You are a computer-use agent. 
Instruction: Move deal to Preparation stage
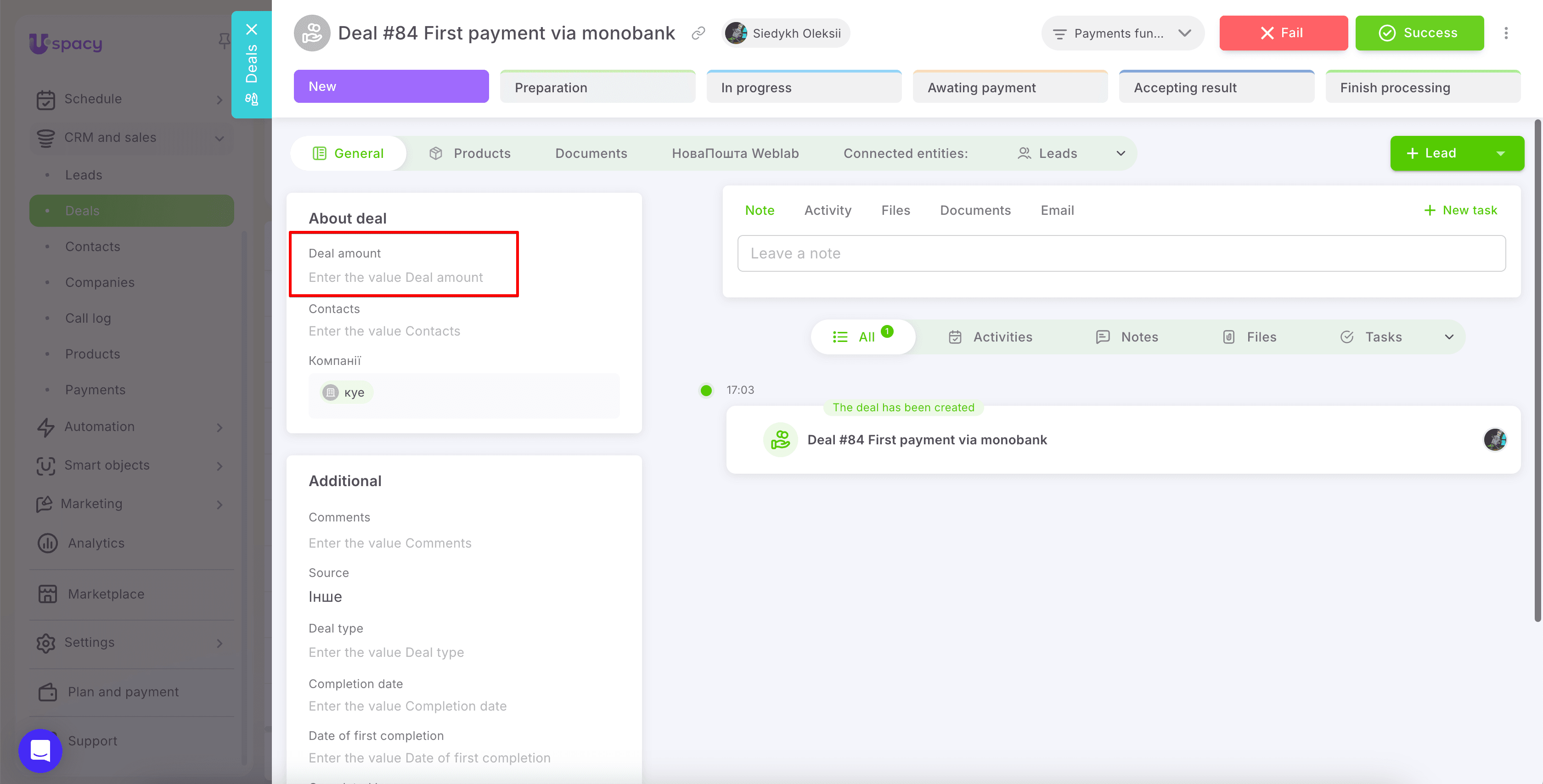point(597,87)
